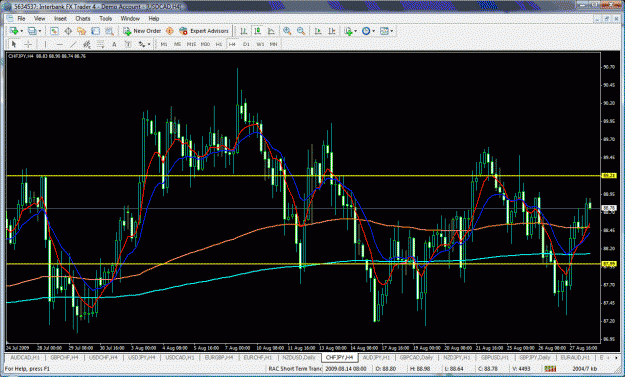Screen dimensions: 625x377
Task: Open the Indicators list icon
Action: tap(348, 31)
